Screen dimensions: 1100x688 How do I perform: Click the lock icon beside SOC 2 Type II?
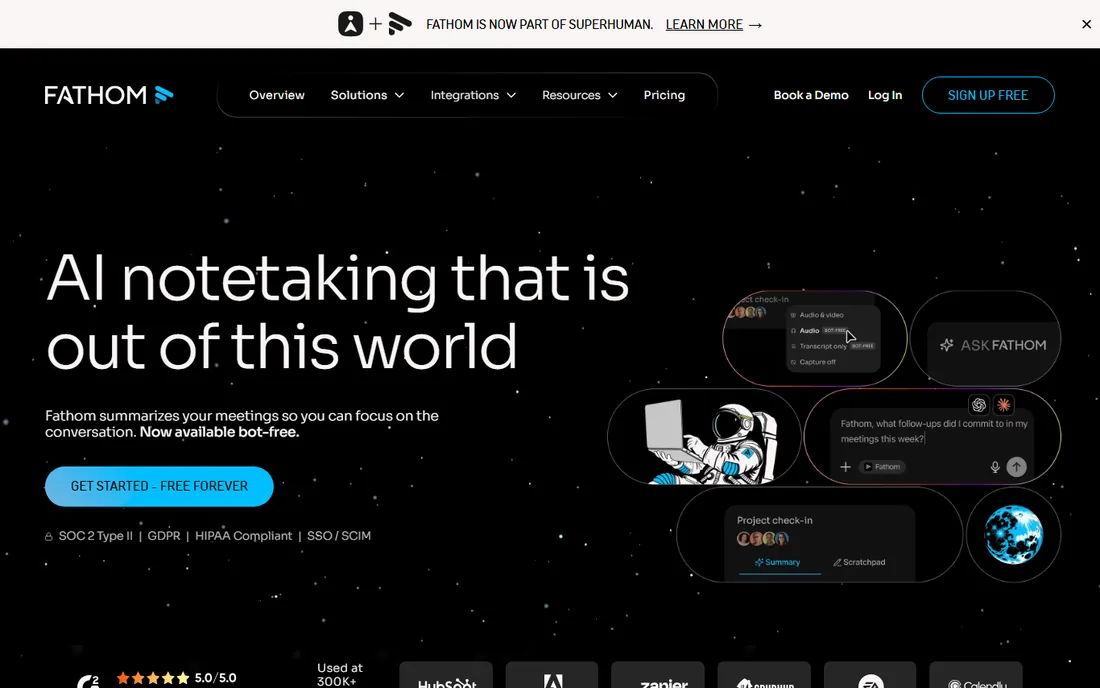point(48,537)
